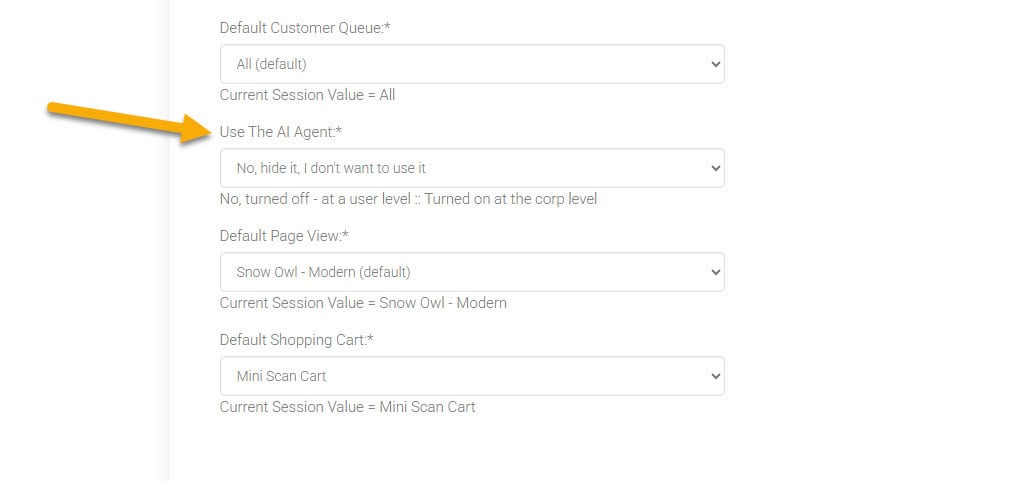Click the "Default Shopping Cart:*" label
The image size is (1024, 481).
tap(296, 340)
